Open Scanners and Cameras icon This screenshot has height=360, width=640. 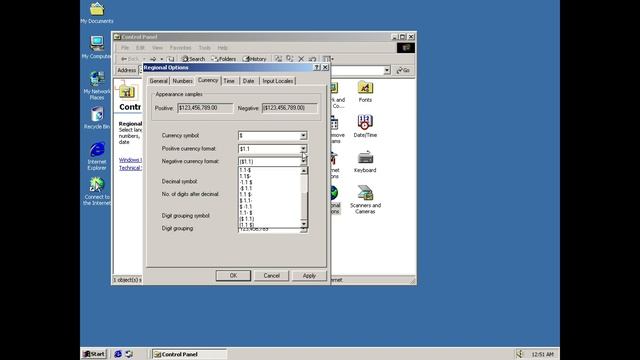[365, 200]
